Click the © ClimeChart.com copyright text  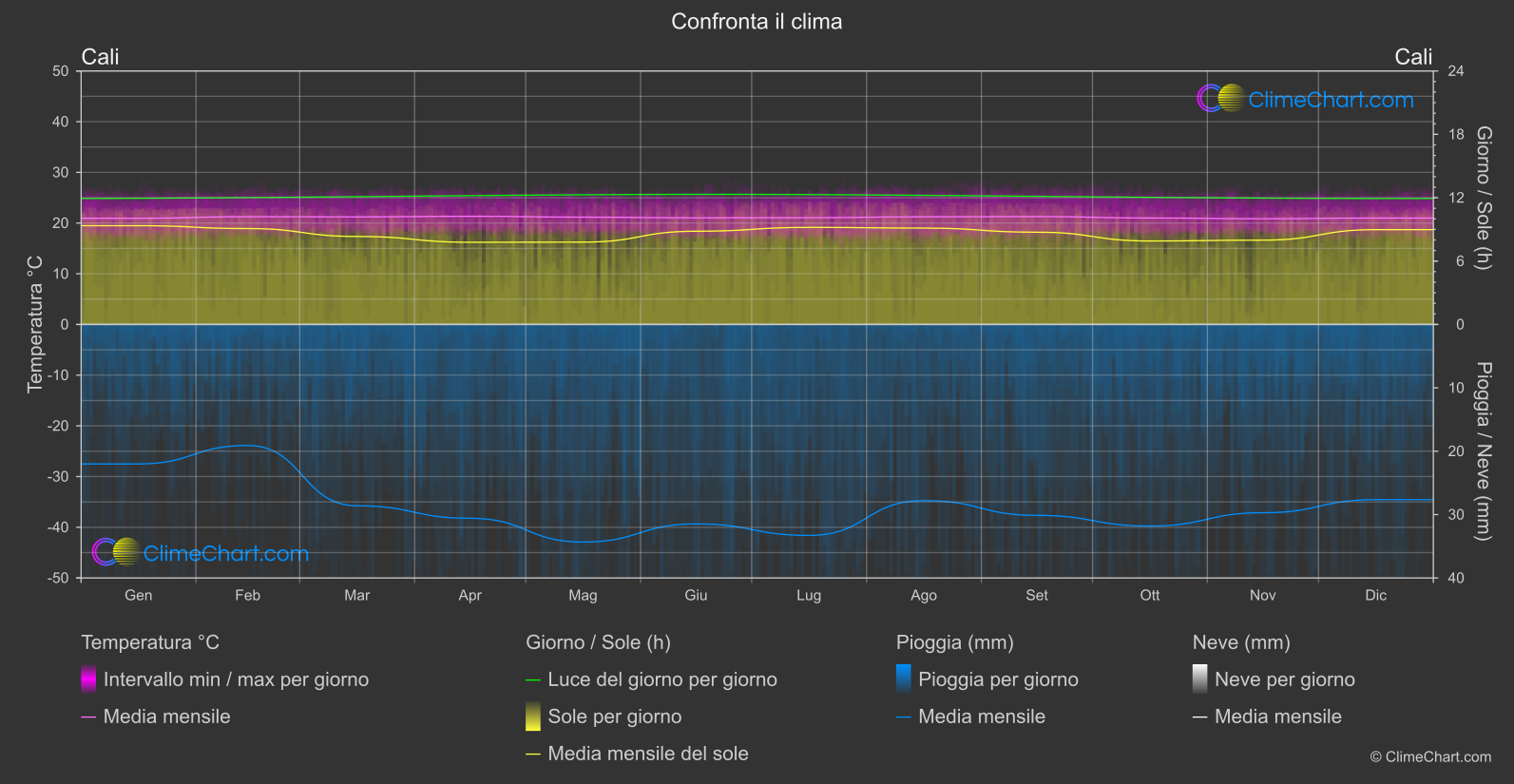pos(1430,757)
